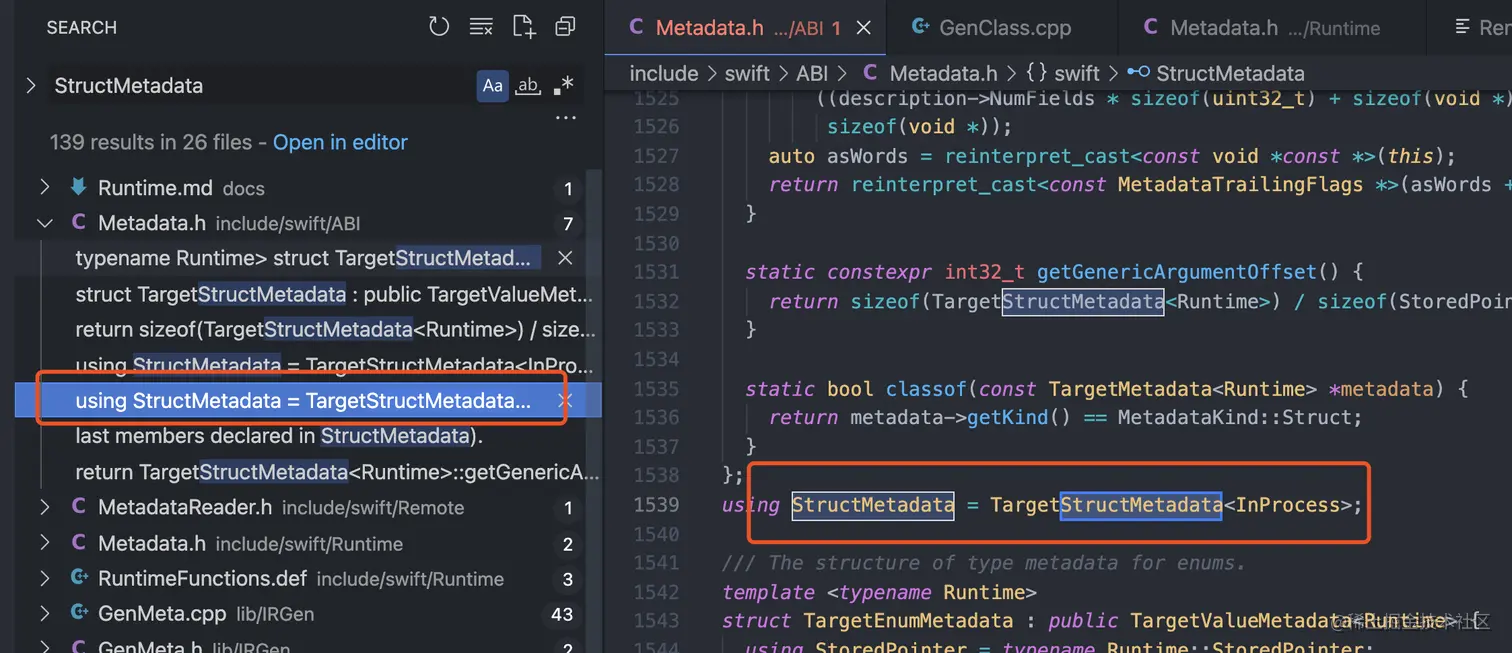Click result count badge 43 for GenMeta.cpp
1512x653 pixels.
point(561,614)
